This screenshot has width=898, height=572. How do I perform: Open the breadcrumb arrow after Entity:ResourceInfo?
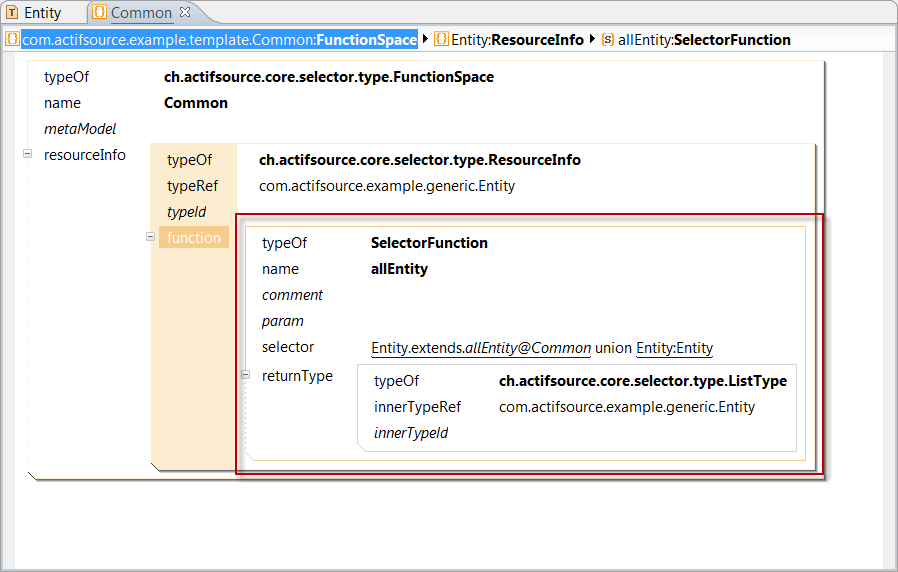click(592, 40)
